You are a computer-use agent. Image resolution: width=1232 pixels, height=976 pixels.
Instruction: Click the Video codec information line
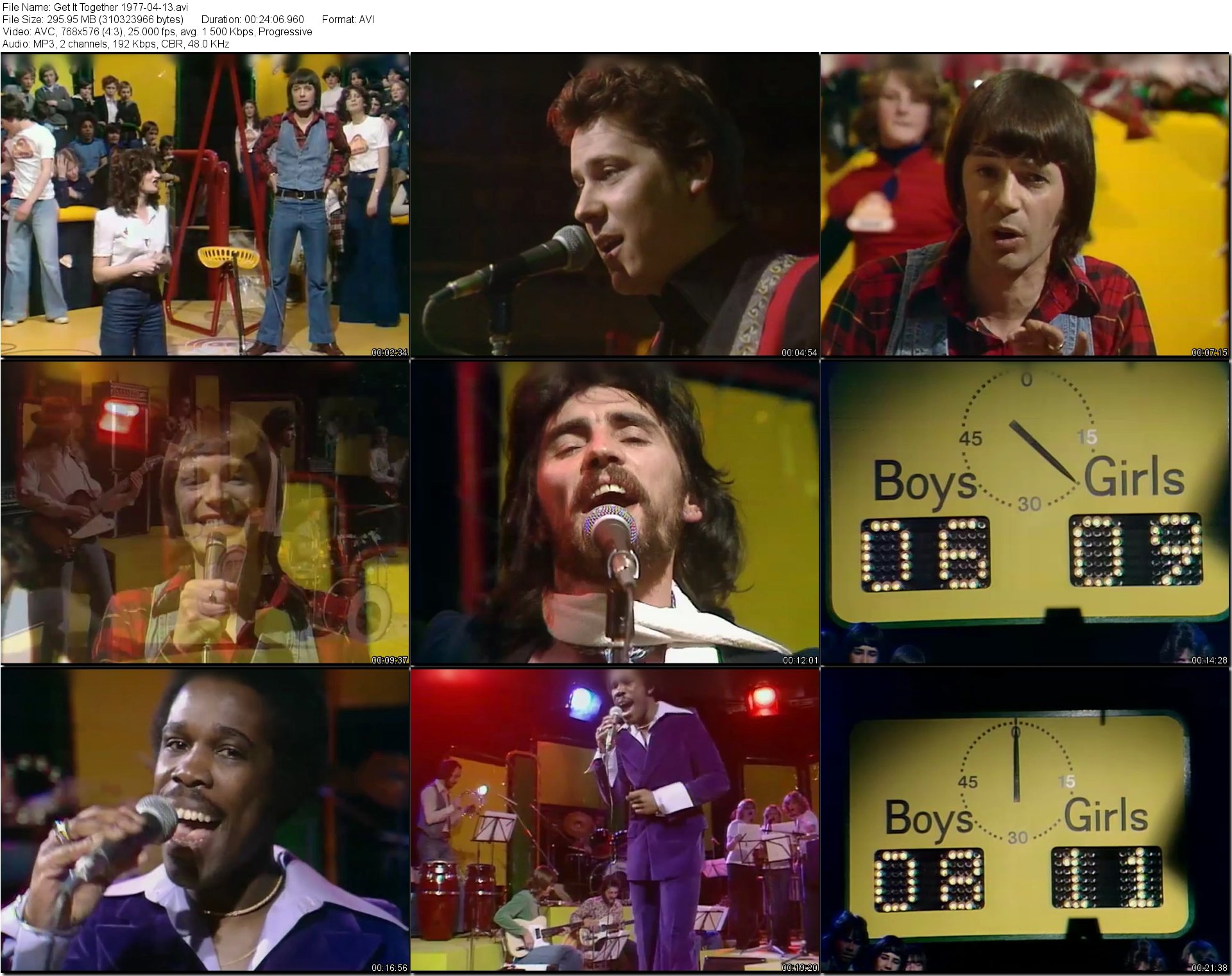(x=157, y=31)
